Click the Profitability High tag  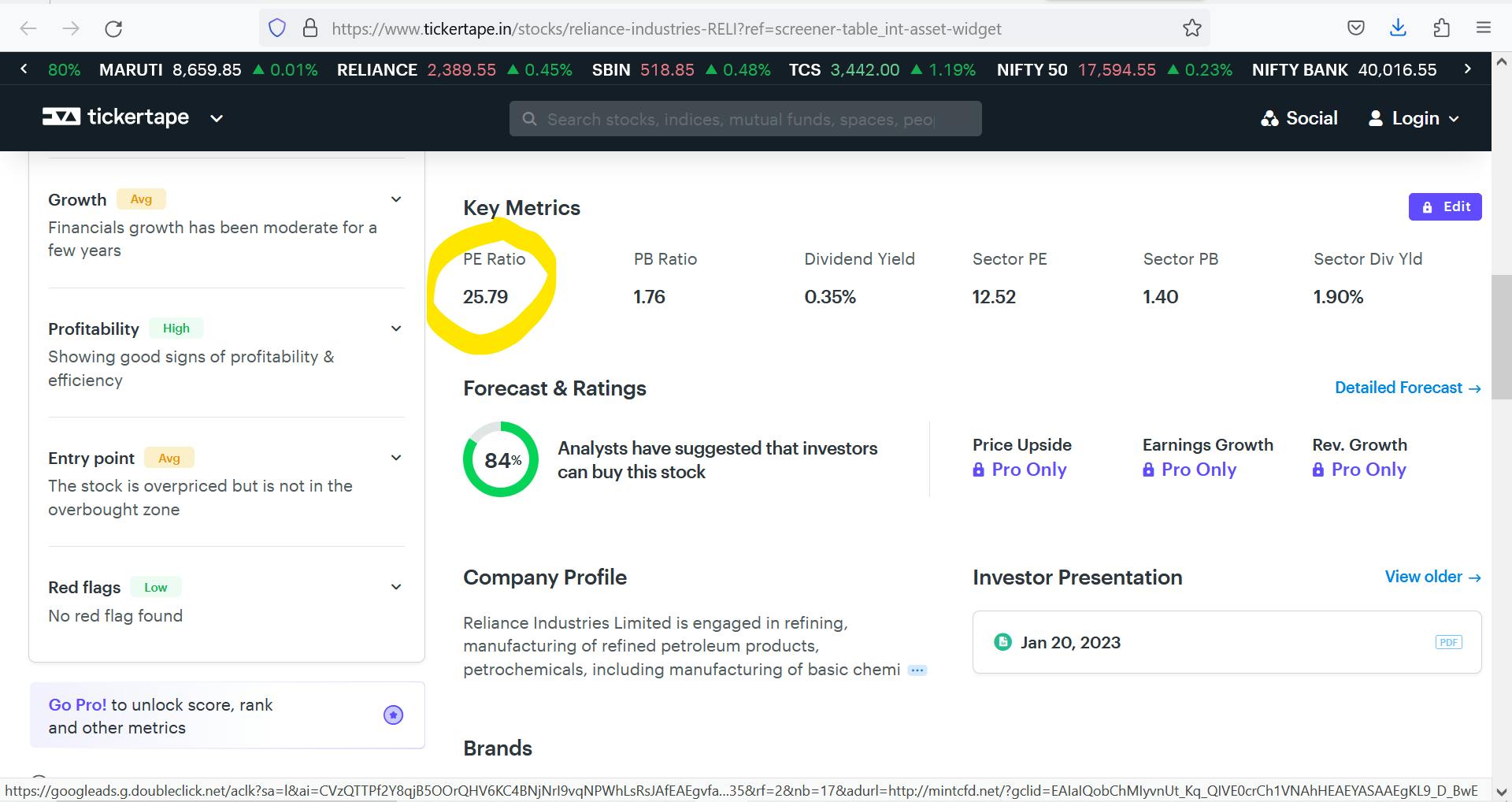pyautogui.click(x=176, y=329)
